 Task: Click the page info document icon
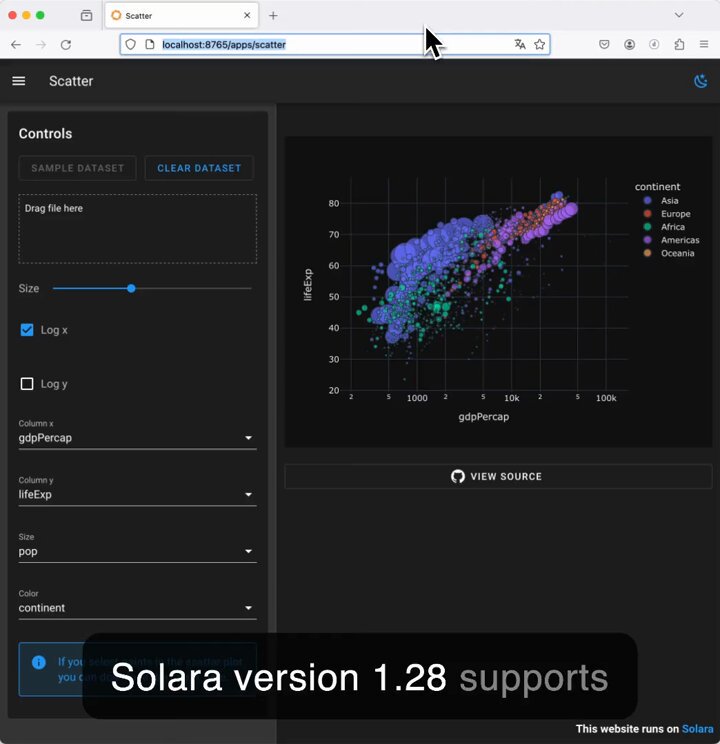pos(150,44)
